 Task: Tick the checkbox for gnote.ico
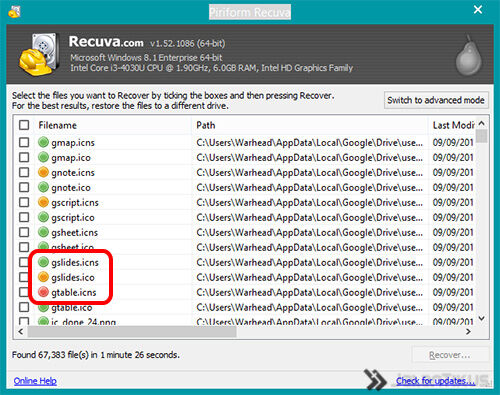(x=24, y=187)
